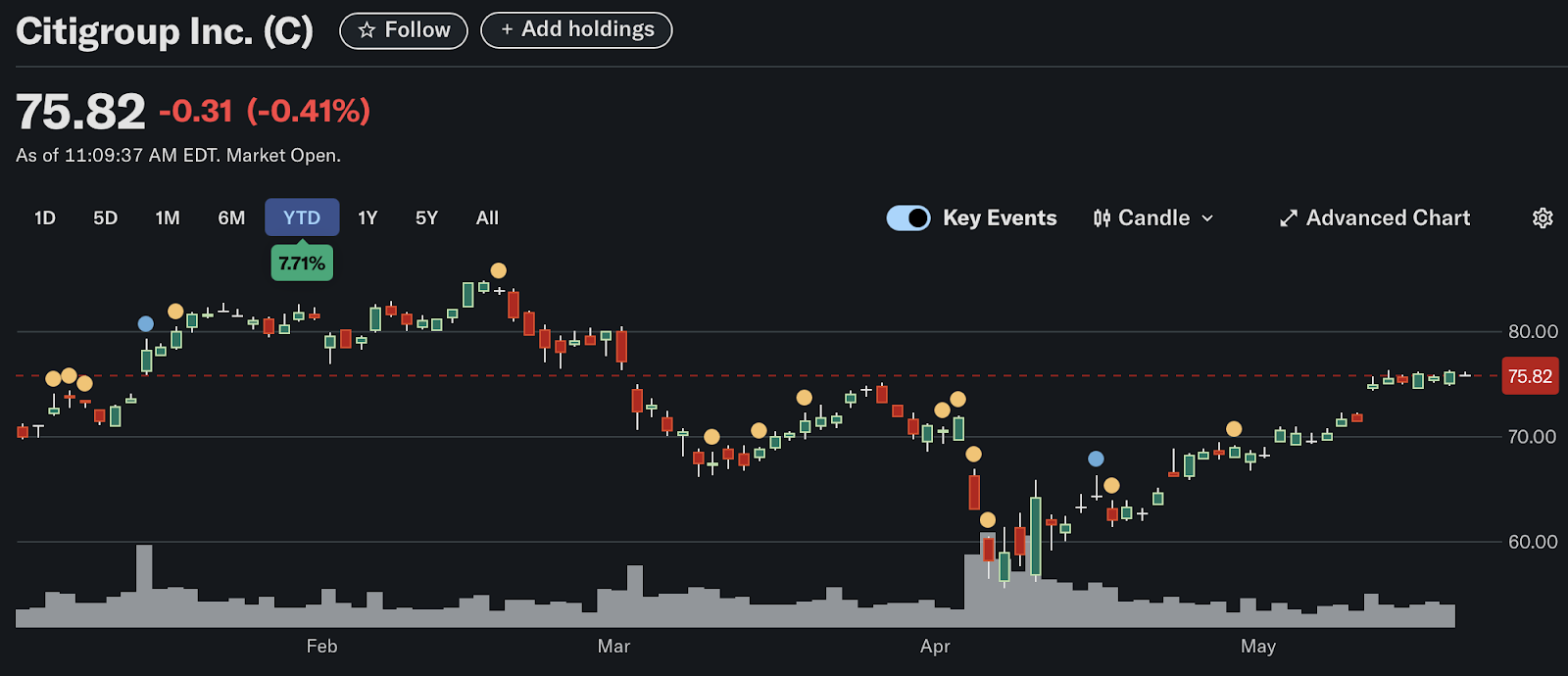The image size is (1568, 676).
Task: Toggle the Key Events switch off
Action: [908, 217]
